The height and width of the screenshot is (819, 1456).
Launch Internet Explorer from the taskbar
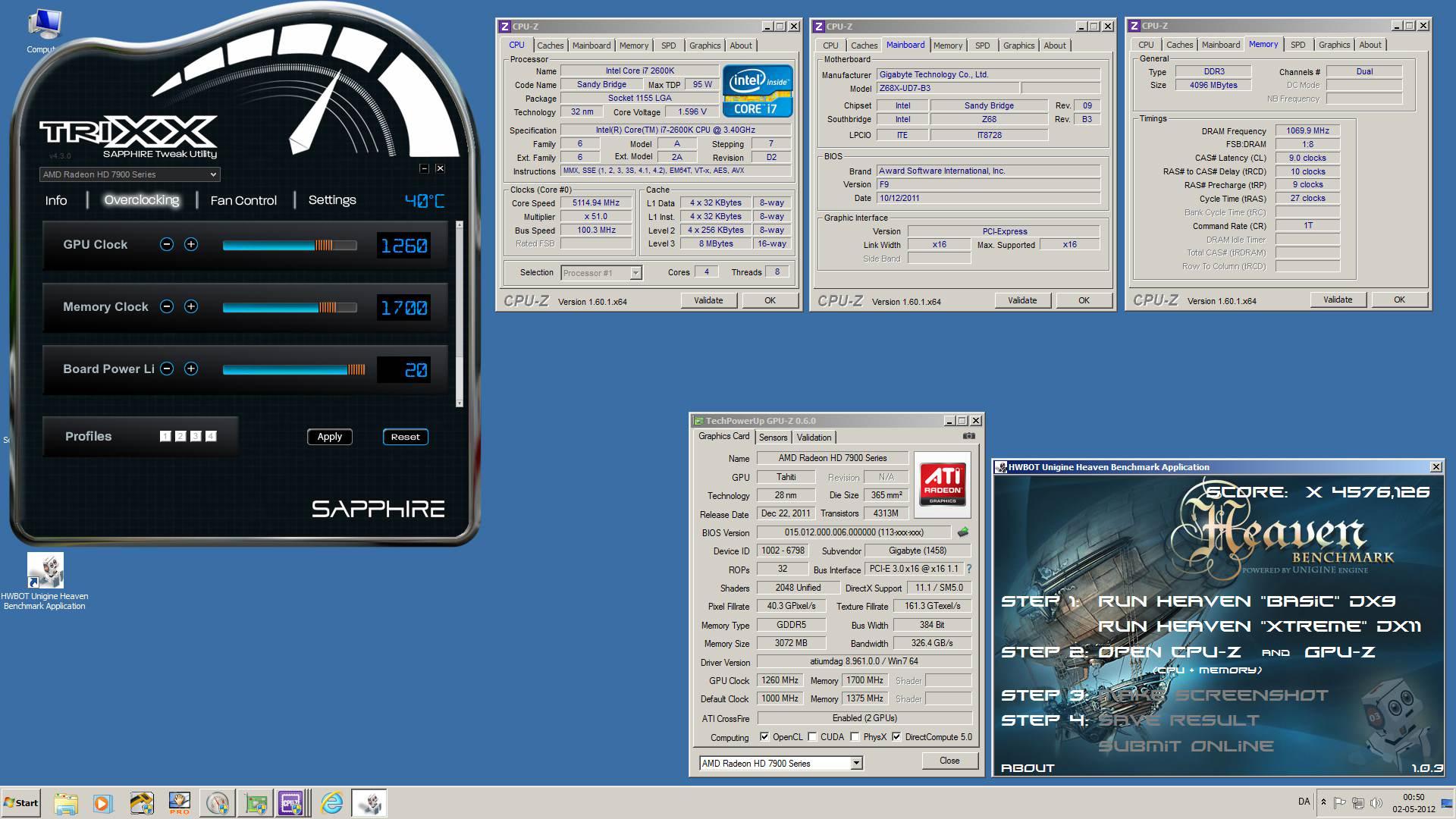point(331,803)
